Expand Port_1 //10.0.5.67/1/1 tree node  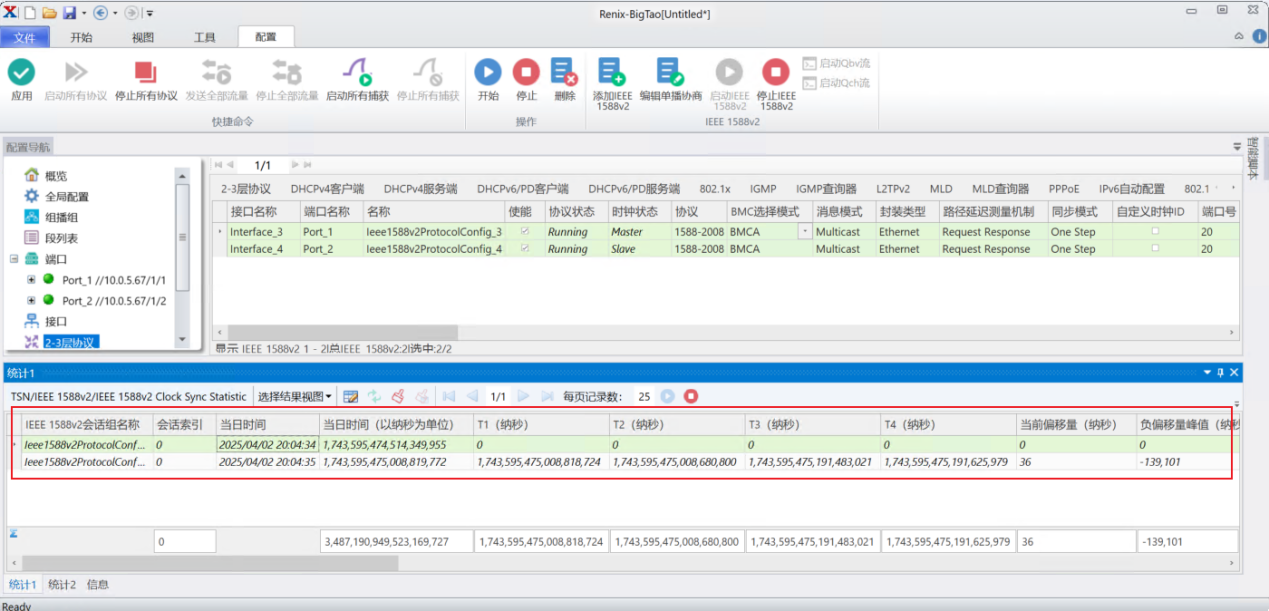tap(30, 280)
